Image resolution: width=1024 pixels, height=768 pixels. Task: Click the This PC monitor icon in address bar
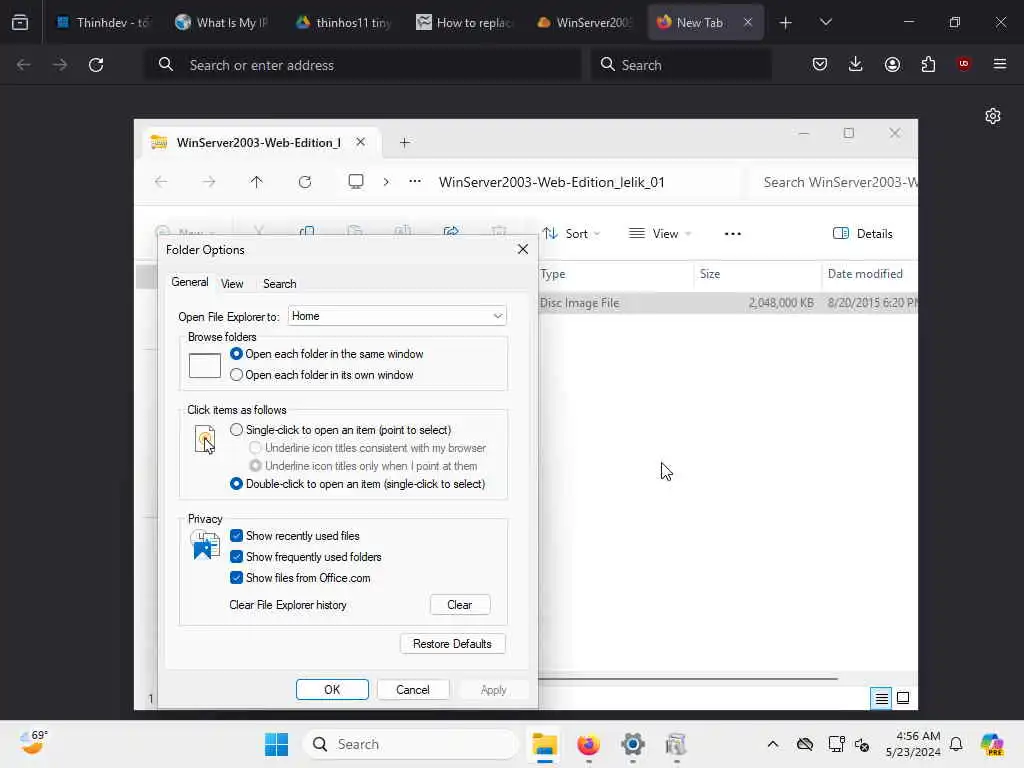click(355, 182)
